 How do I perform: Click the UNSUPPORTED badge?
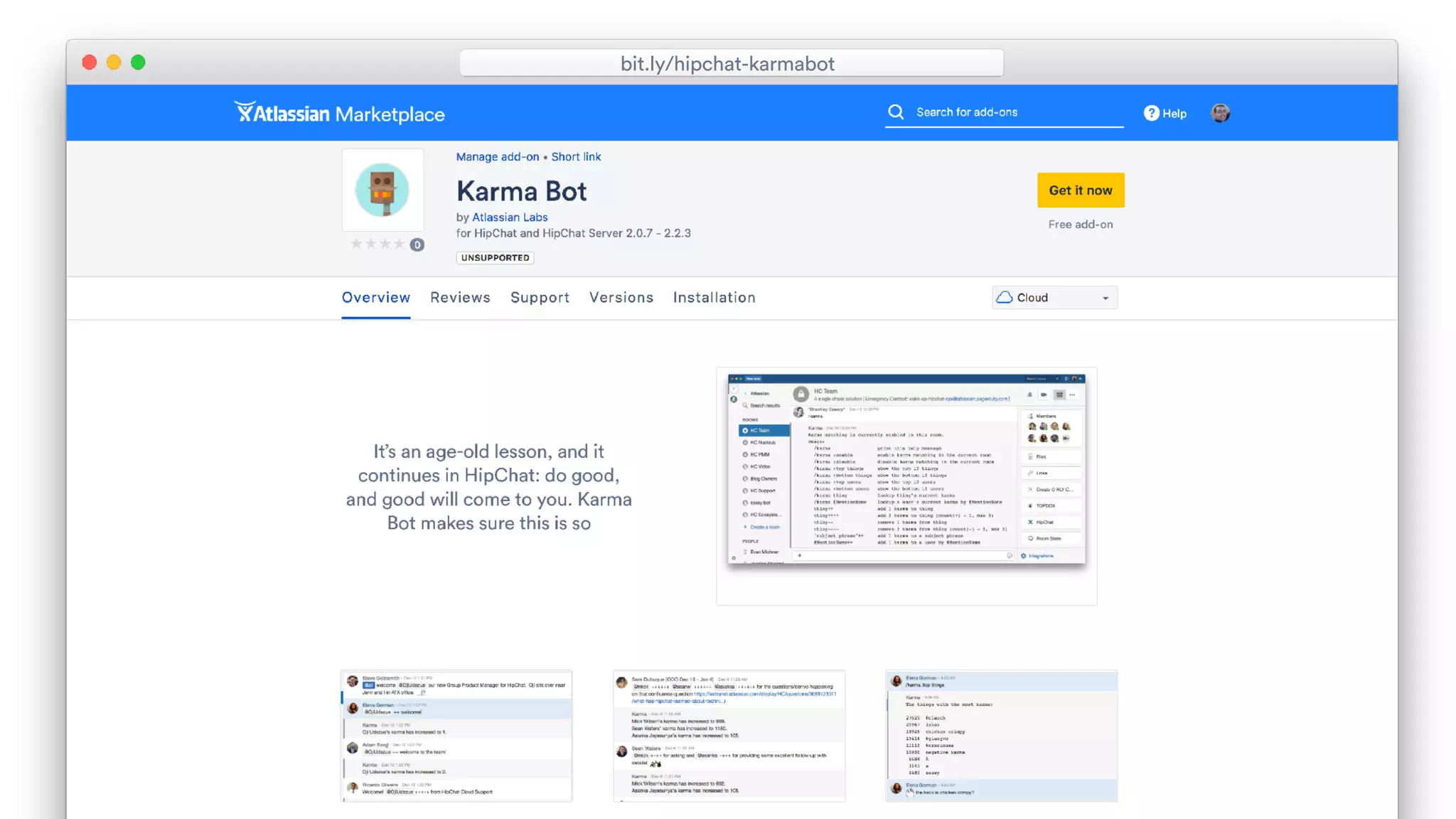tap(495, 258)
